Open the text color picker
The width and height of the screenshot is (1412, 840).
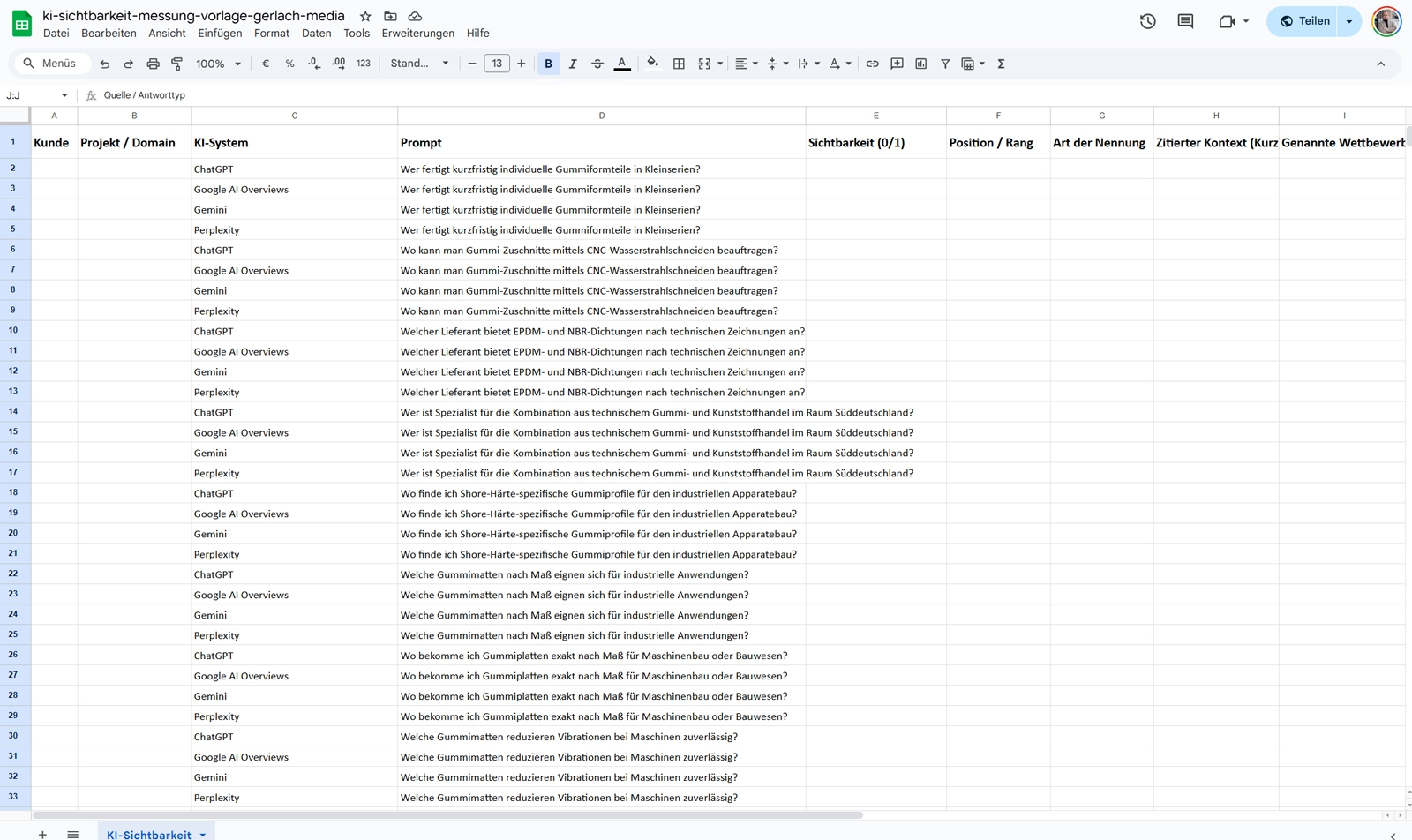[622, 64]
